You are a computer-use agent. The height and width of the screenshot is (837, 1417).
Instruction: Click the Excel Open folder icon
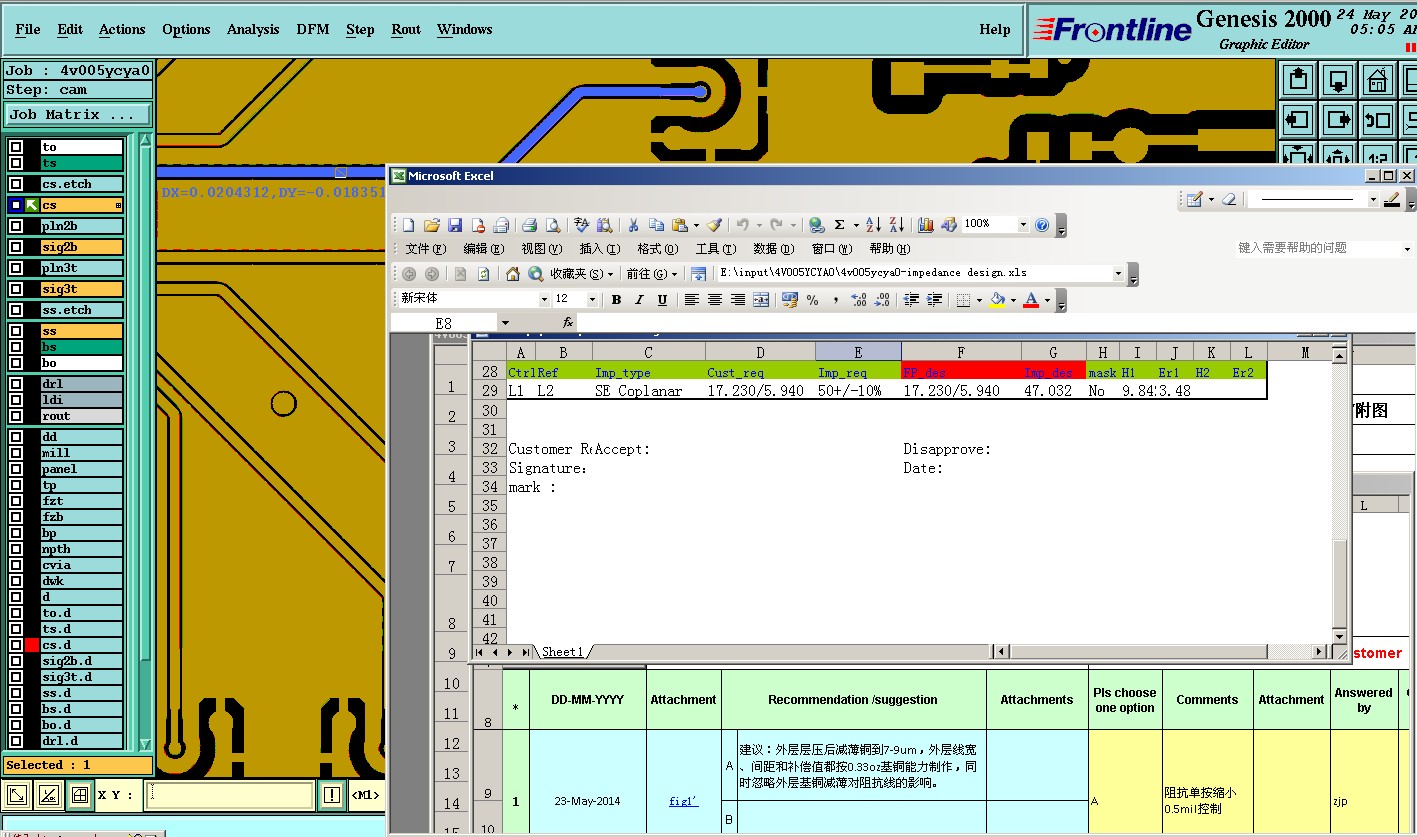coord(431,225)
